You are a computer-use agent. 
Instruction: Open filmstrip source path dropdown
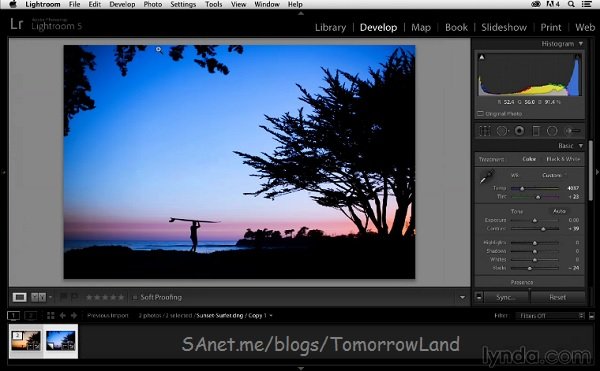tap(271, 316)
